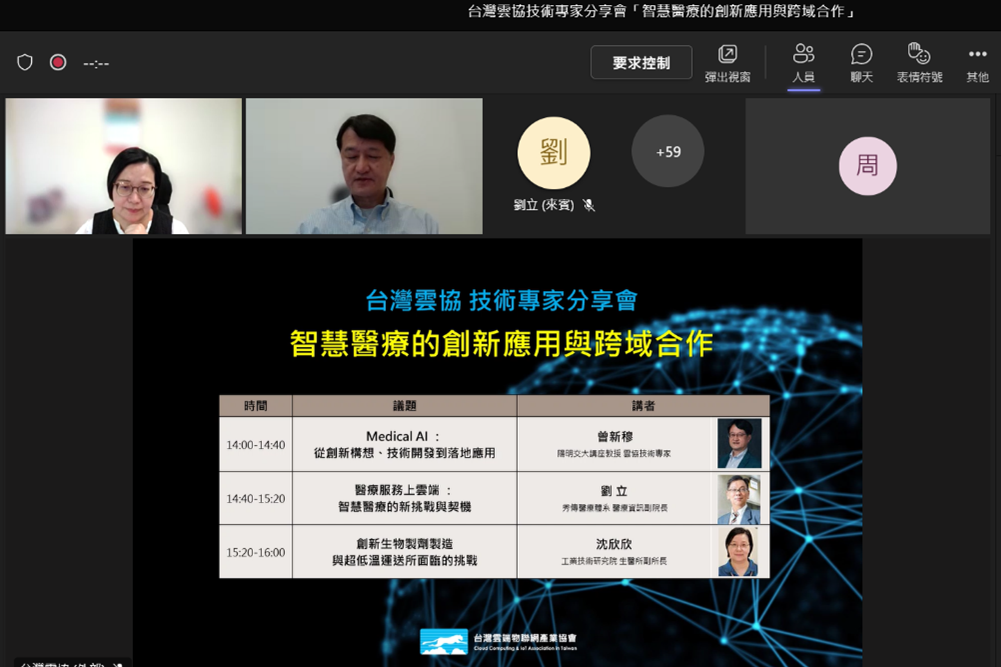Open the 其他 more options menu

[x=977, y=63]
